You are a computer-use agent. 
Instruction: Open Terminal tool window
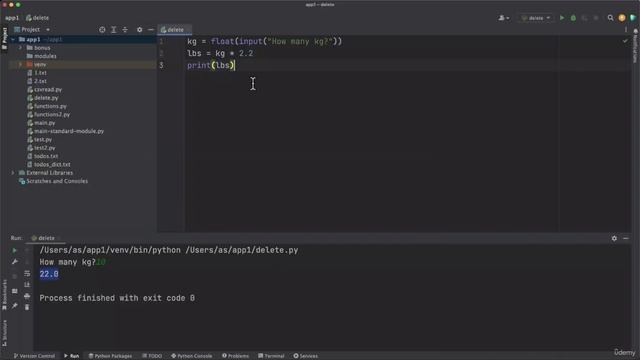click(271, 356)
